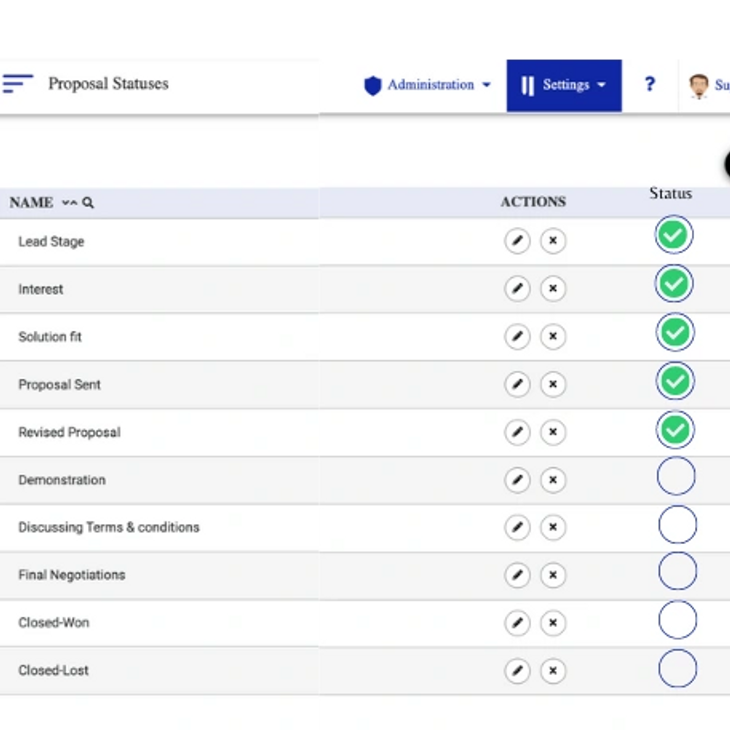Delete the Demonstration status
This screenshot has height=730, width=730.
pos(553,480)
